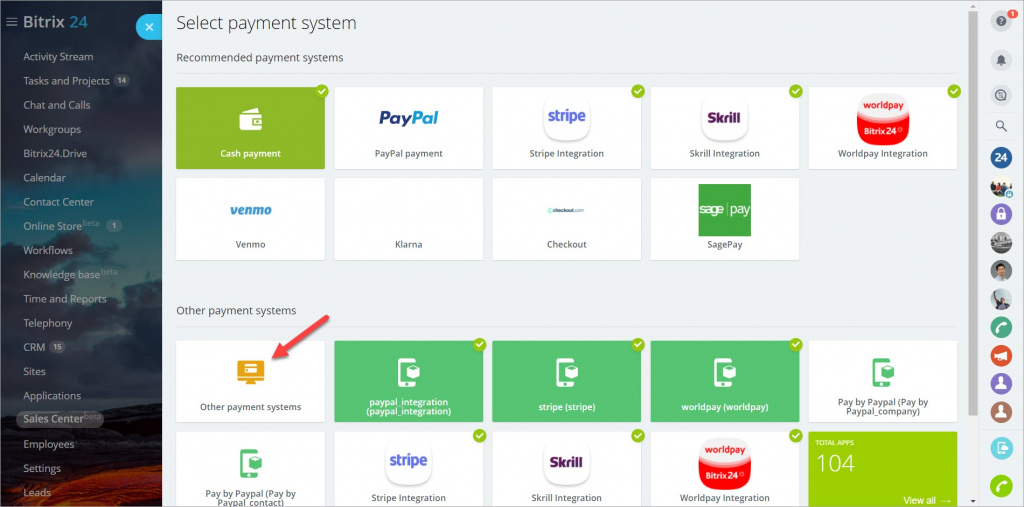Select the stripe (stripe) green tile
The image size is (1024, 507).
pos(567,382)
